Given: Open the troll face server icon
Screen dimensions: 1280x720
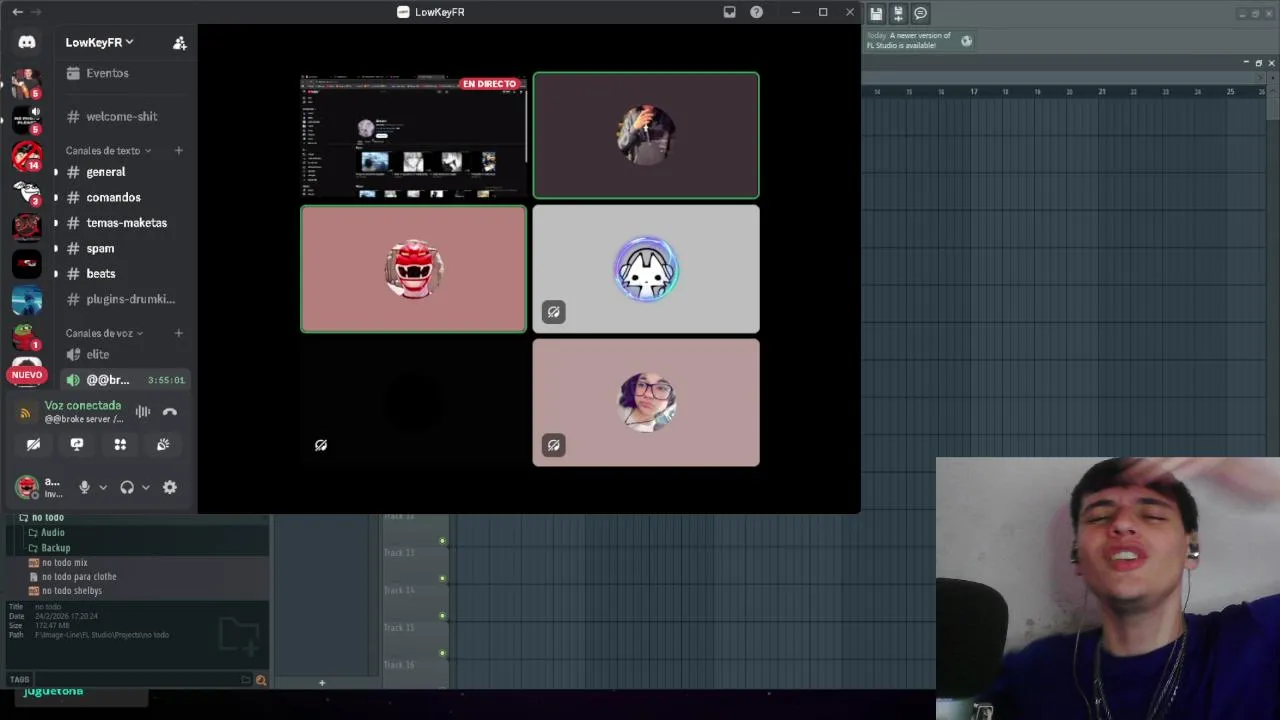Looking at the screenshot, I should pyautogui.click(x=27, y=192).
